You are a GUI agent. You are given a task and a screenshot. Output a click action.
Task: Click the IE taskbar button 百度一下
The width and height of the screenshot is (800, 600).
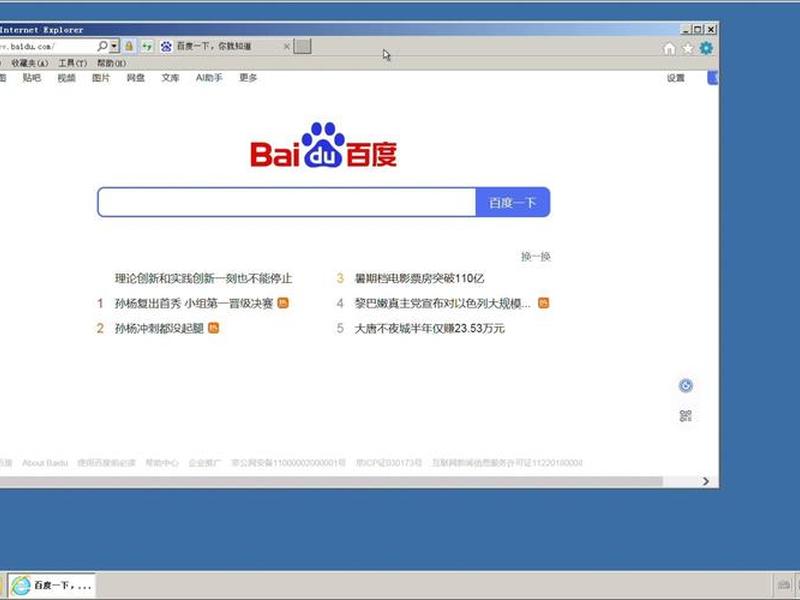pos(52,585)
